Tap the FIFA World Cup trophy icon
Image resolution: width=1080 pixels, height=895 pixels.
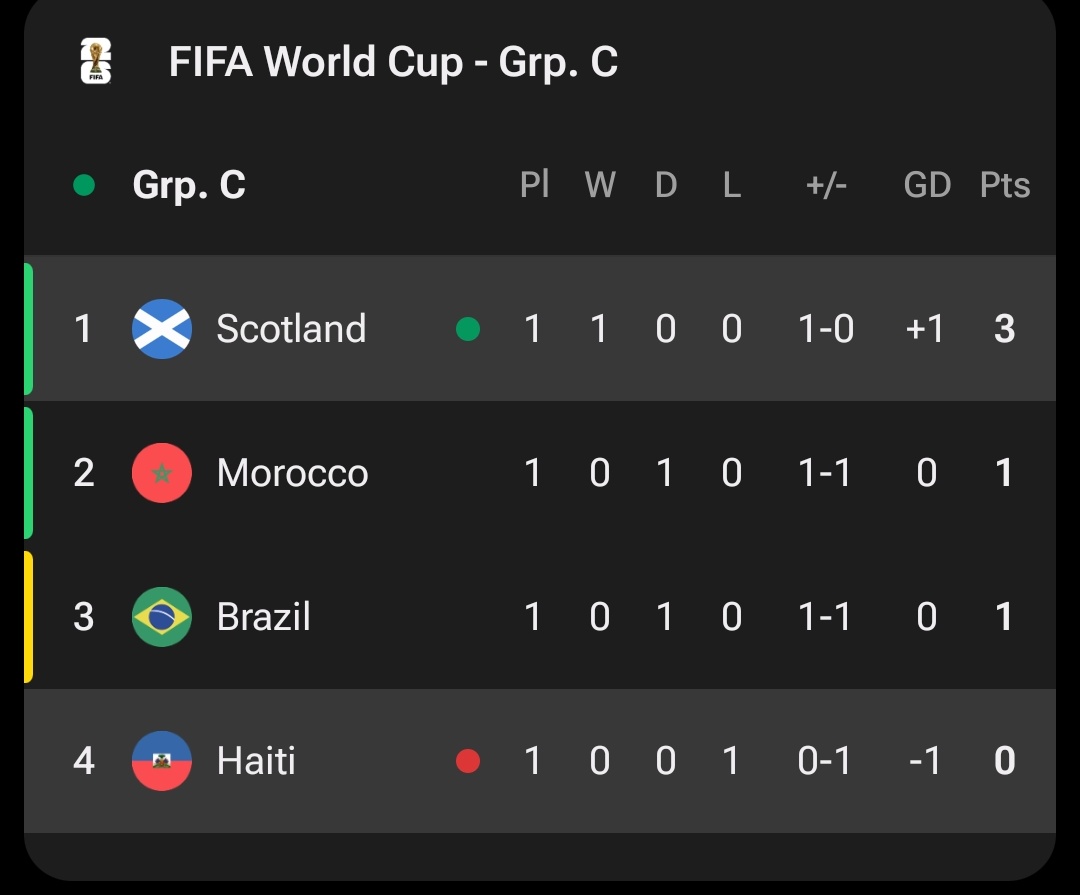tap(96, 61)
